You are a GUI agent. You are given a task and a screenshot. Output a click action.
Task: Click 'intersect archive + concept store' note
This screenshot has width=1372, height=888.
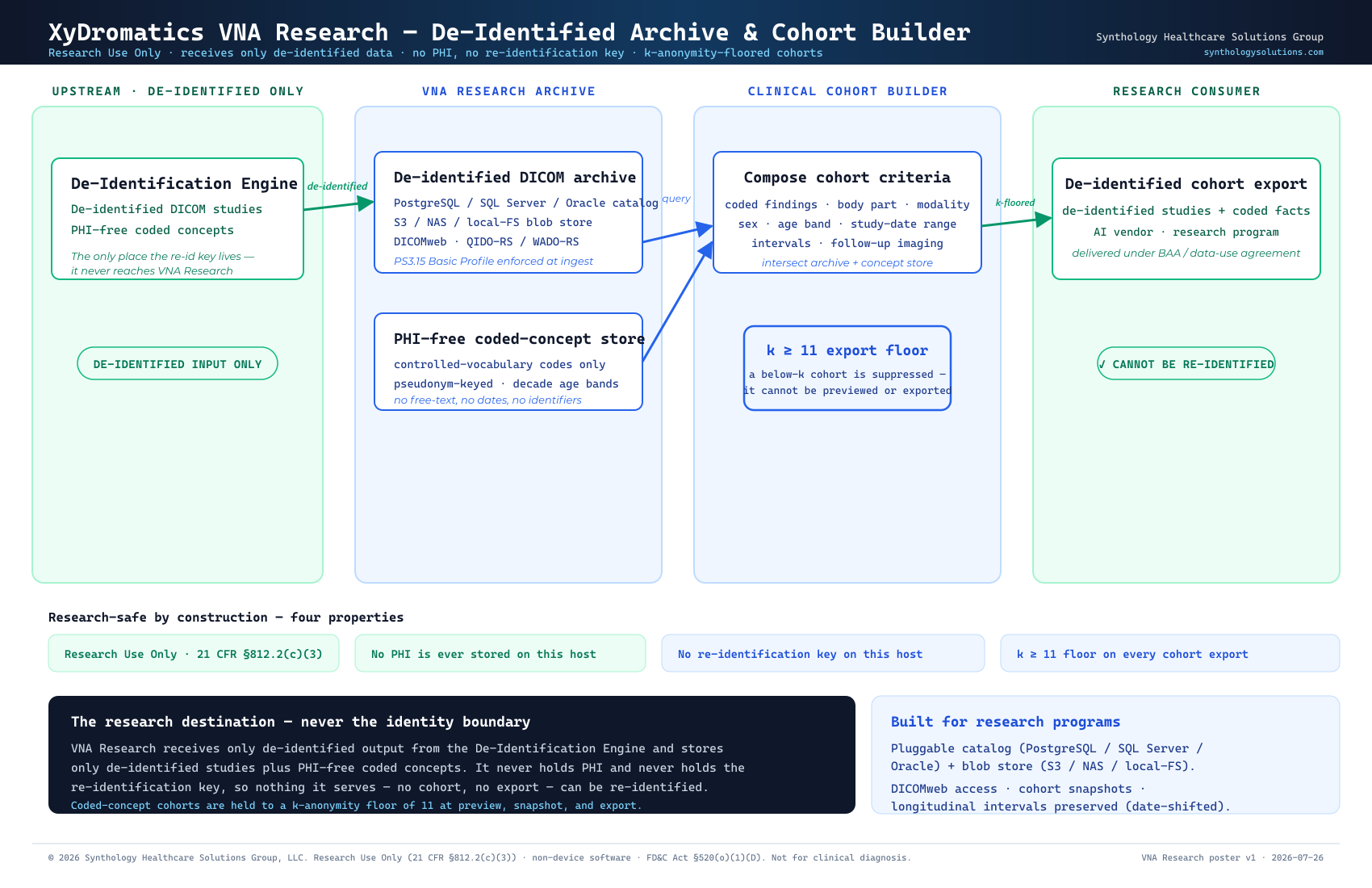click(x=847, y=263)
